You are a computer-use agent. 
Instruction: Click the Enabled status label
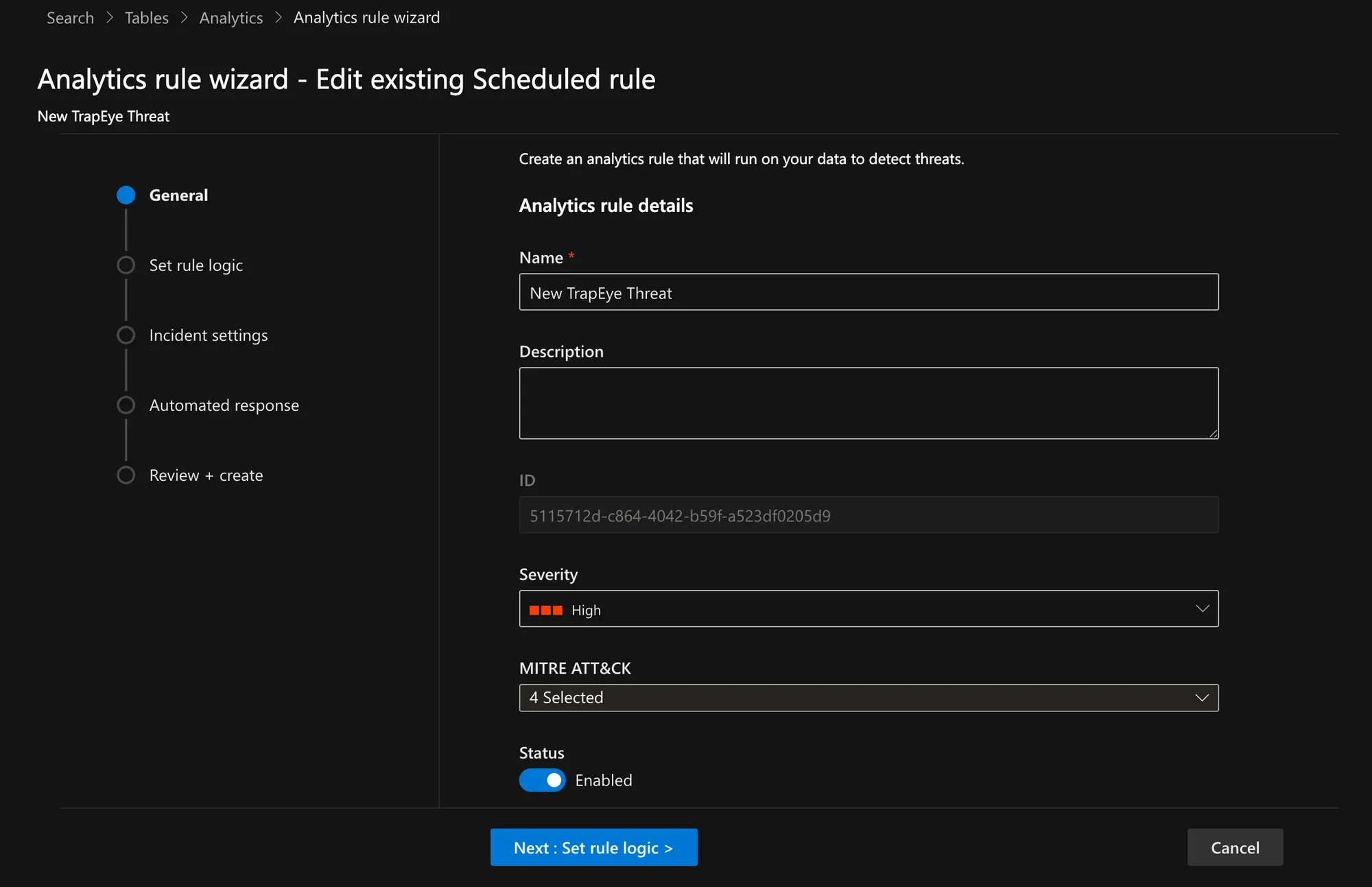(604, 781)
